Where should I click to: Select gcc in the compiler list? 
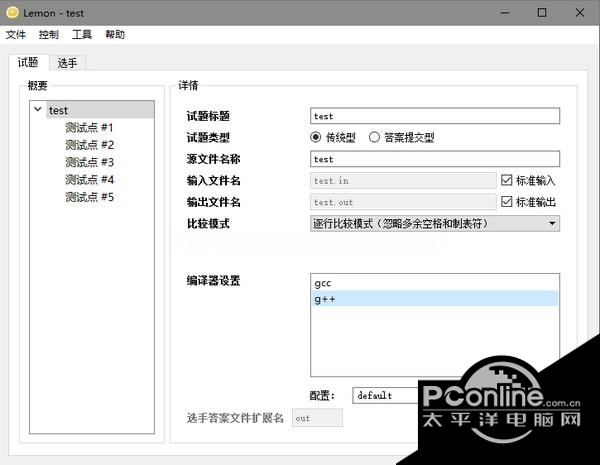coord(435,283)
